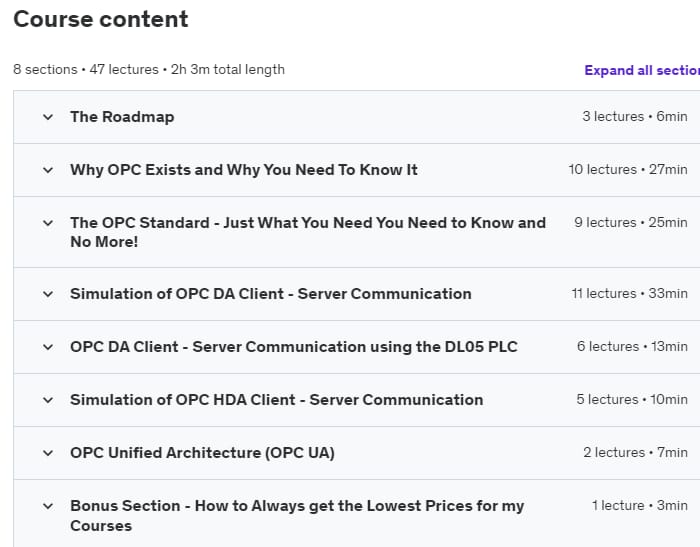This screenshot has width=700, height=547.
Task: Click chevron icon next to Why OPC Exists
Action: pyautogui.click(x=47, y=170)
